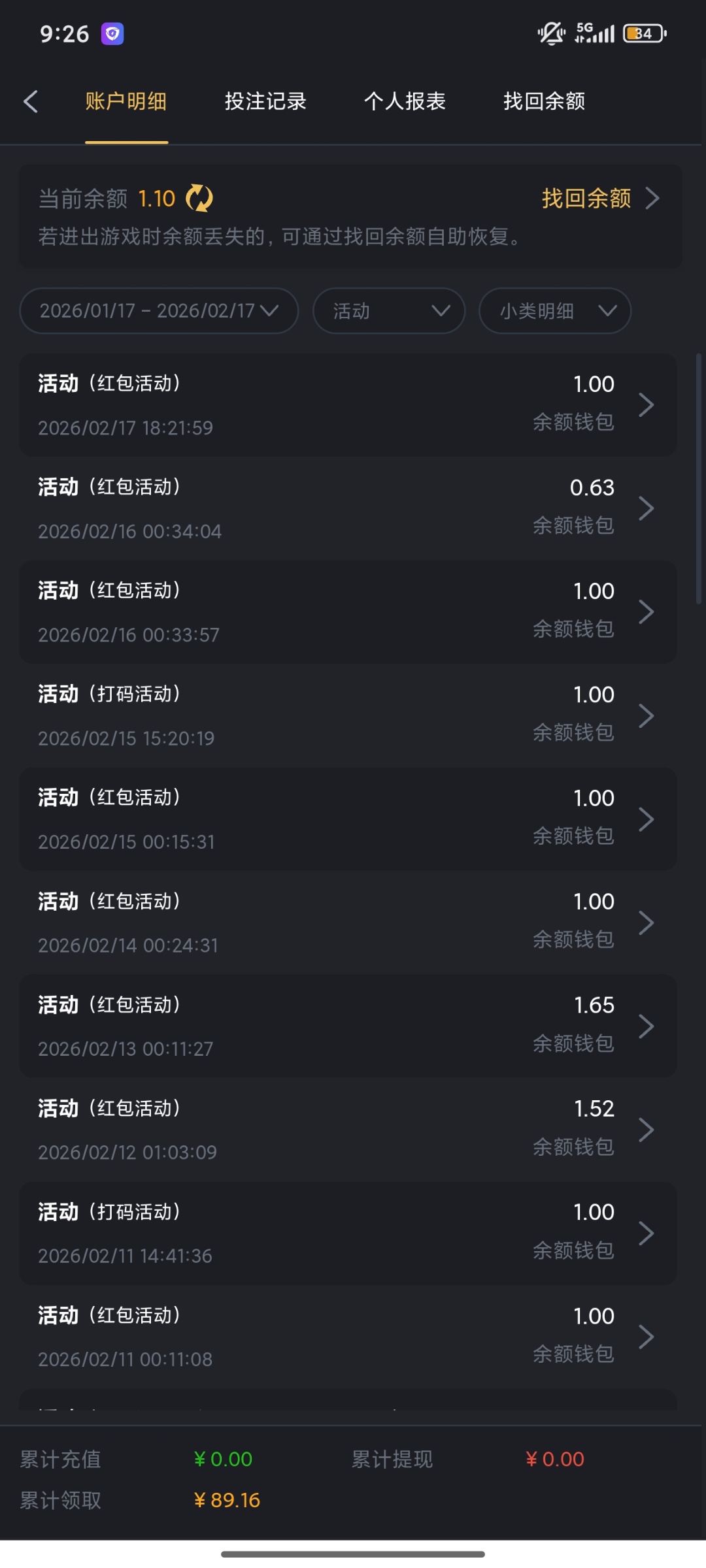Viewport: 706px width, 1568px height.
Task: Switch to the 投注记录 tab
Action: point(265,101)
